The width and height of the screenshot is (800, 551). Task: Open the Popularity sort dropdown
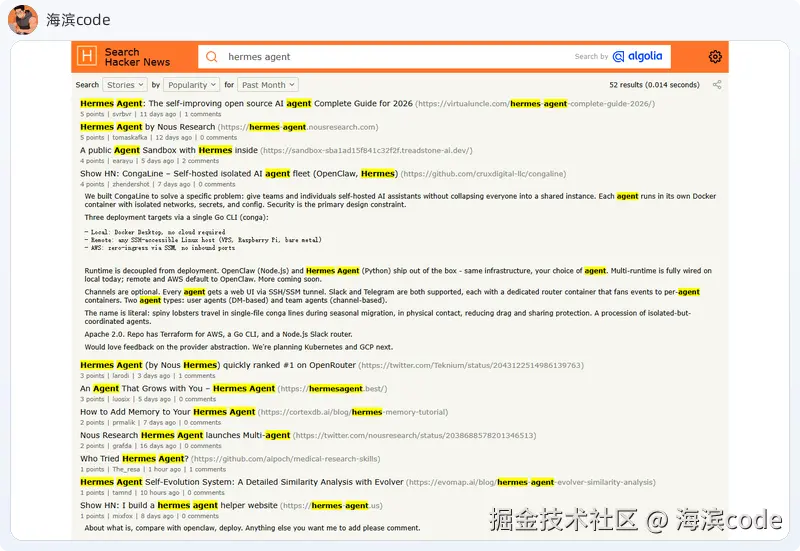tap(191, 85)
